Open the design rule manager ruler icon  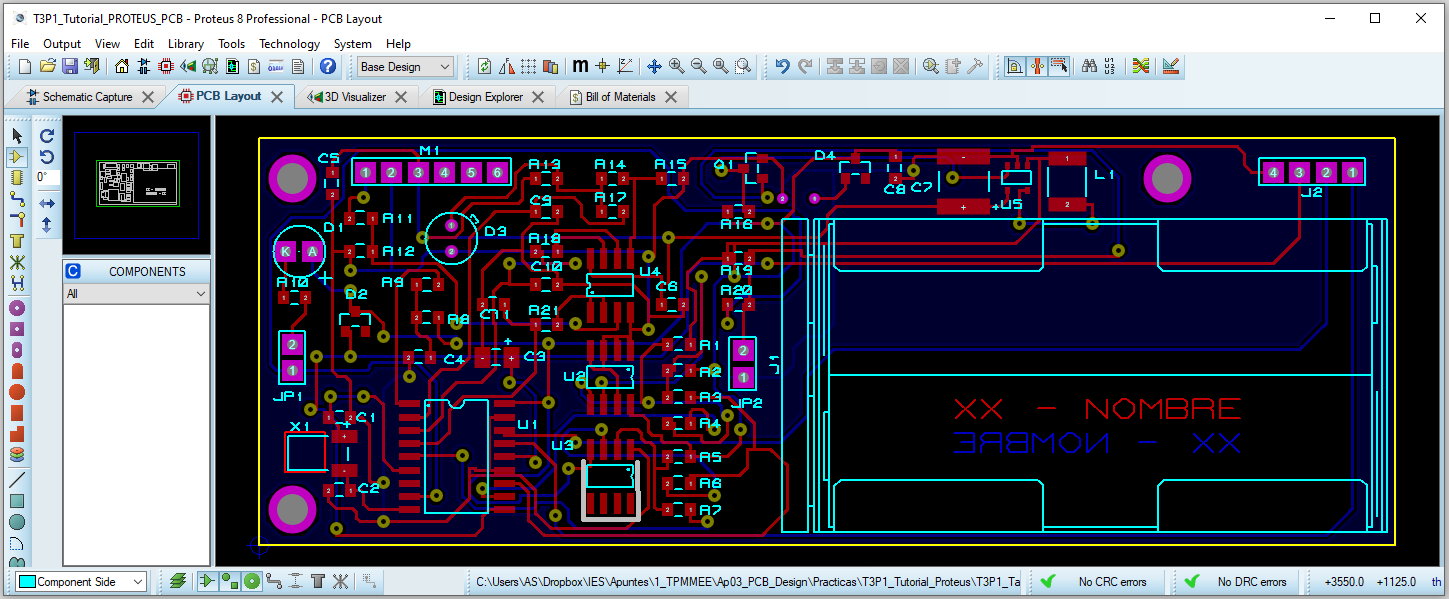tap(1172, 67)
